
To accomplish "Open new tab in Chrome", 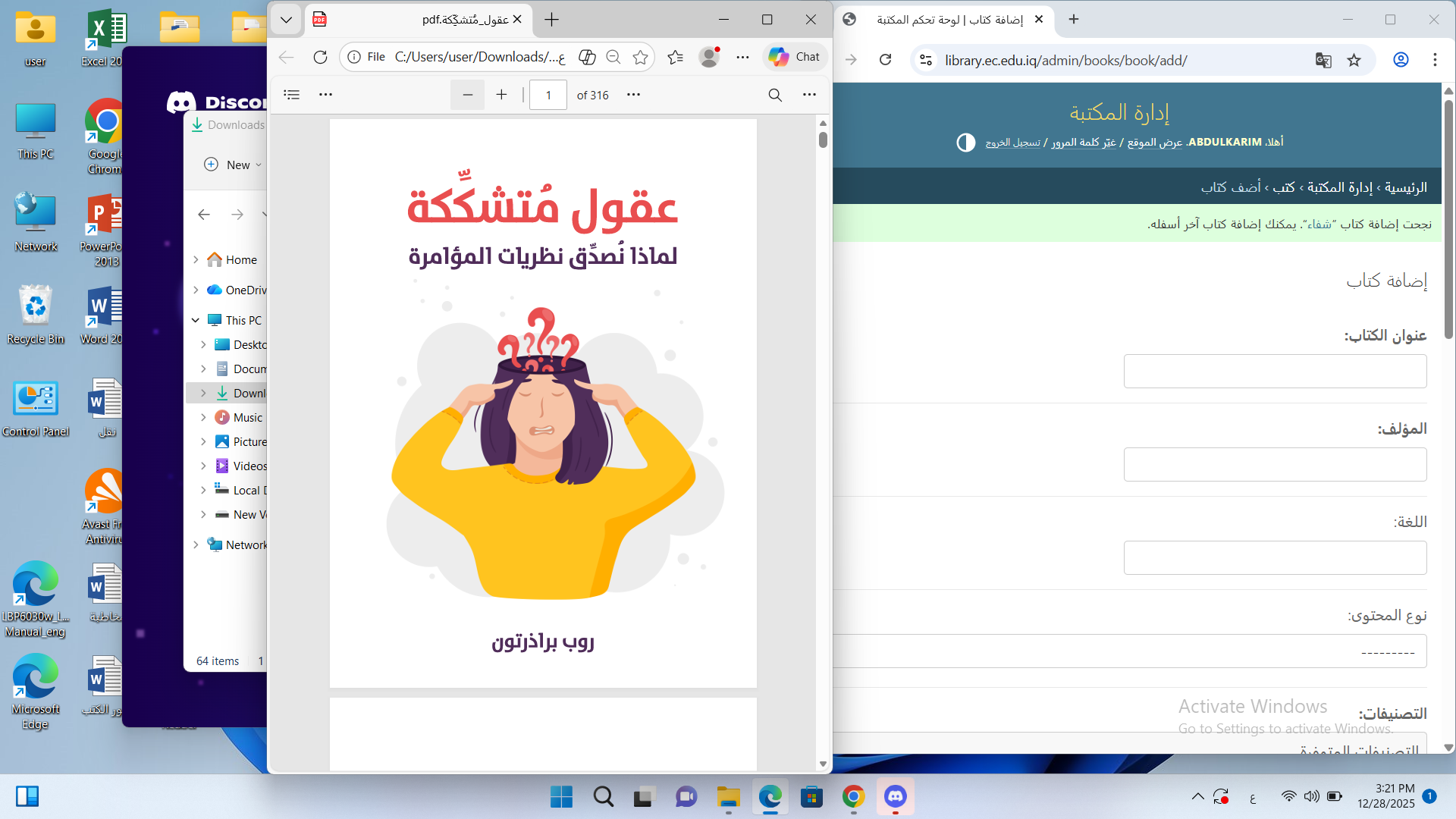I will coord(1073,20).
